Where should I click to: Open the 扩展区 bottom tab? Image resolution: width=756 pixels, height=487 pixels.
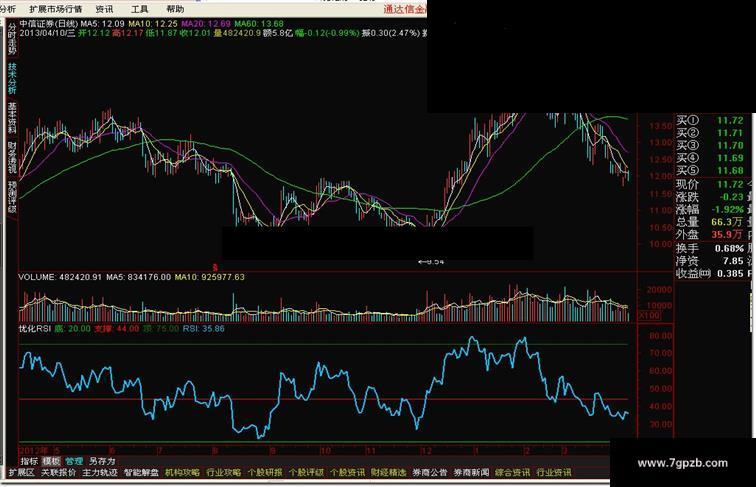[22, 473]
